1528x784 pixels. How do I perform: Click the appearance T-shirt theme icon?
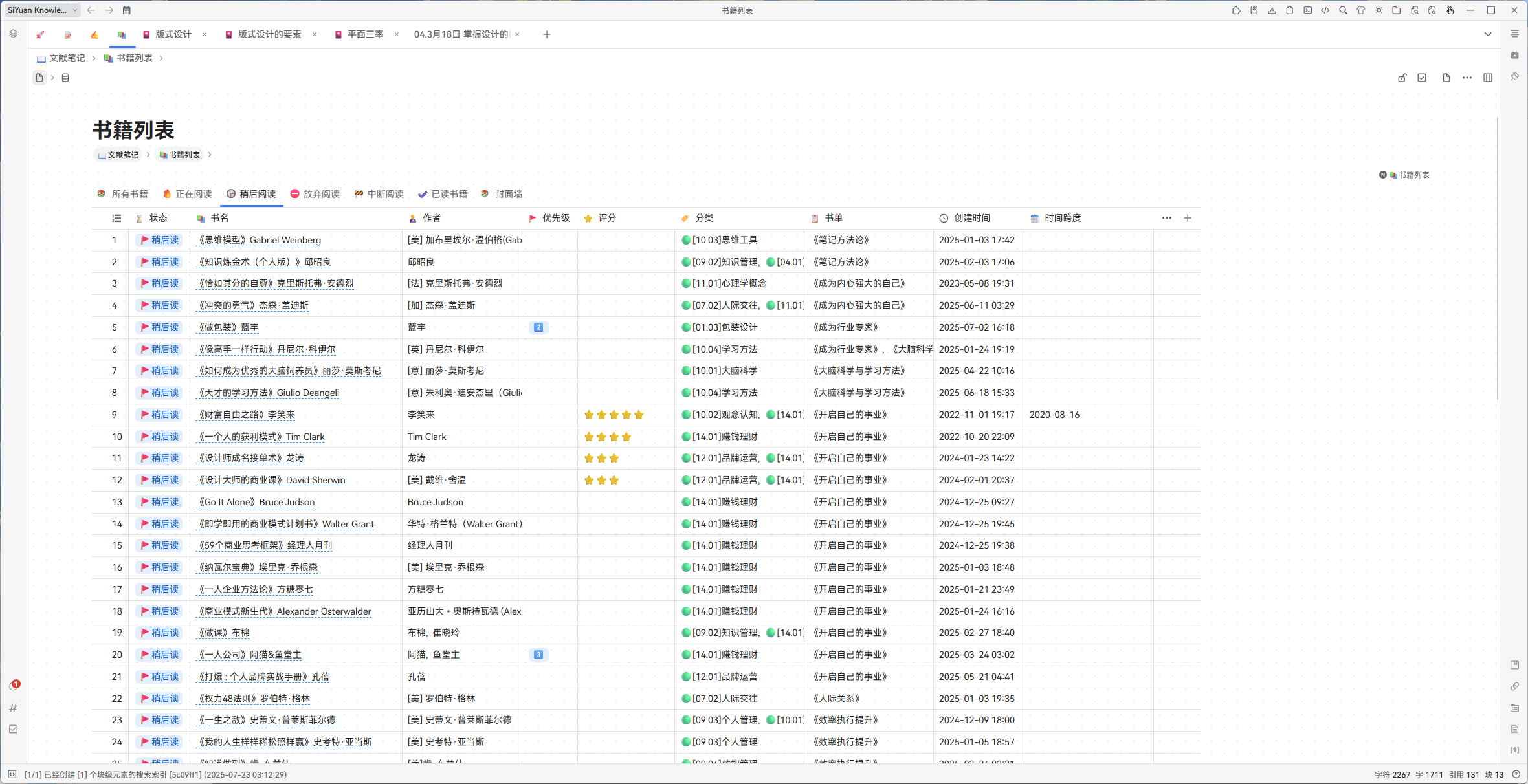(x=1361, y=10)
